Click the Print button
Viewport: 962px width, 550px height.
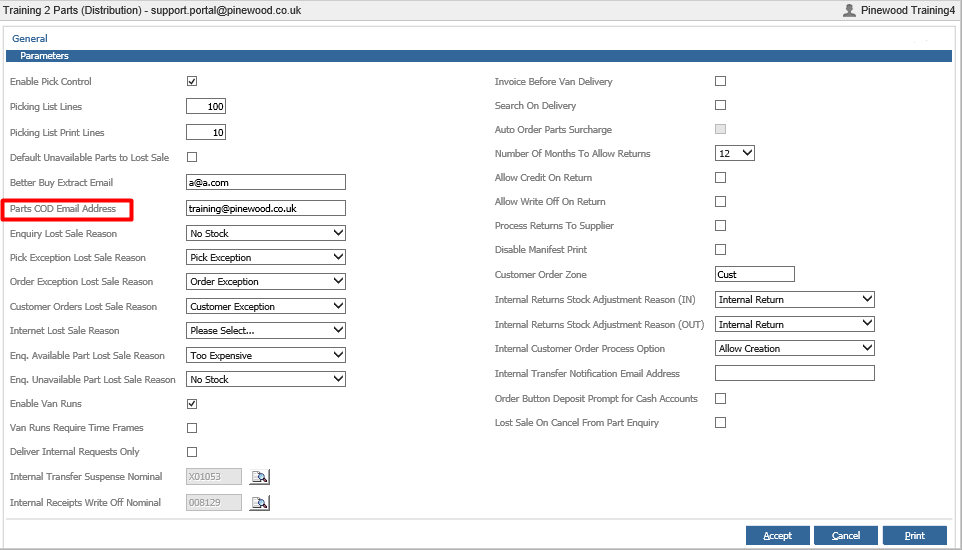(914, 536)
